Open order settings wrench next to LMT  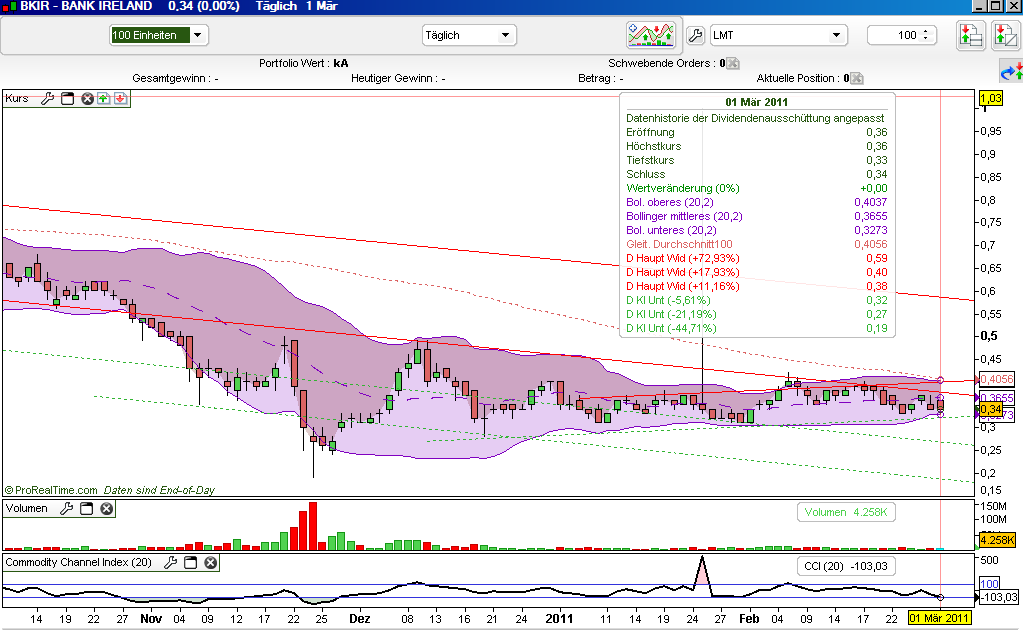pos(695,35)
